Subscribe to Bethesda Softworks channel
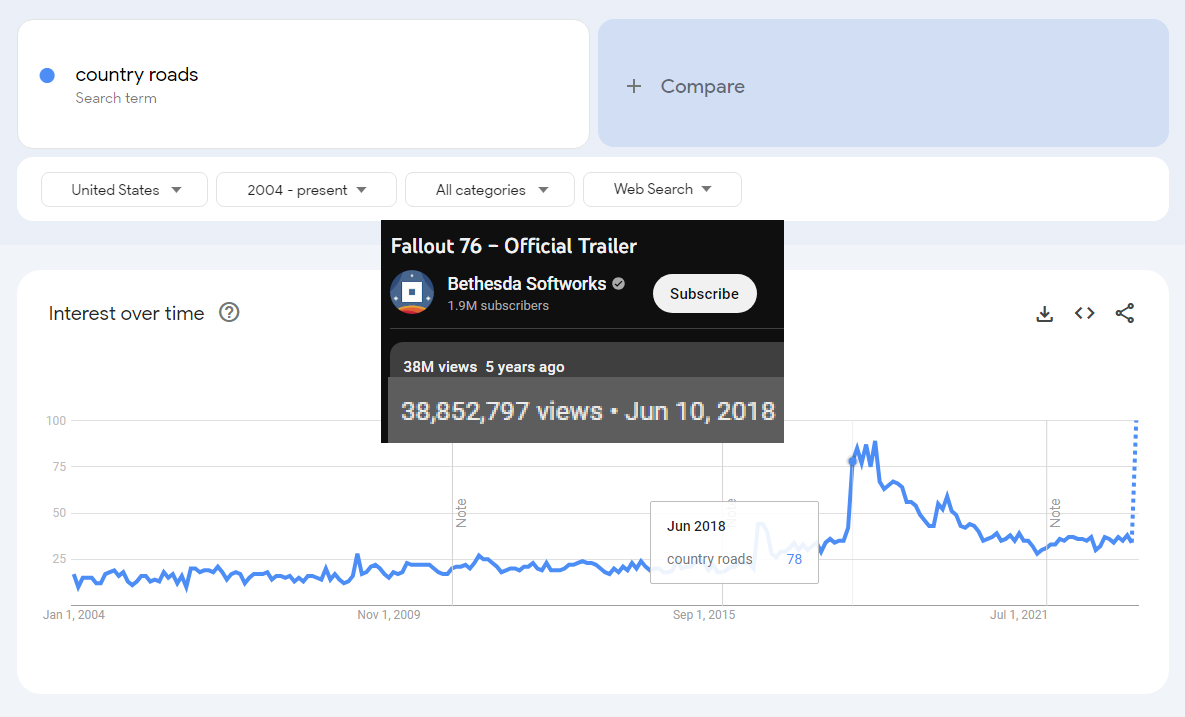 point(704,294)
